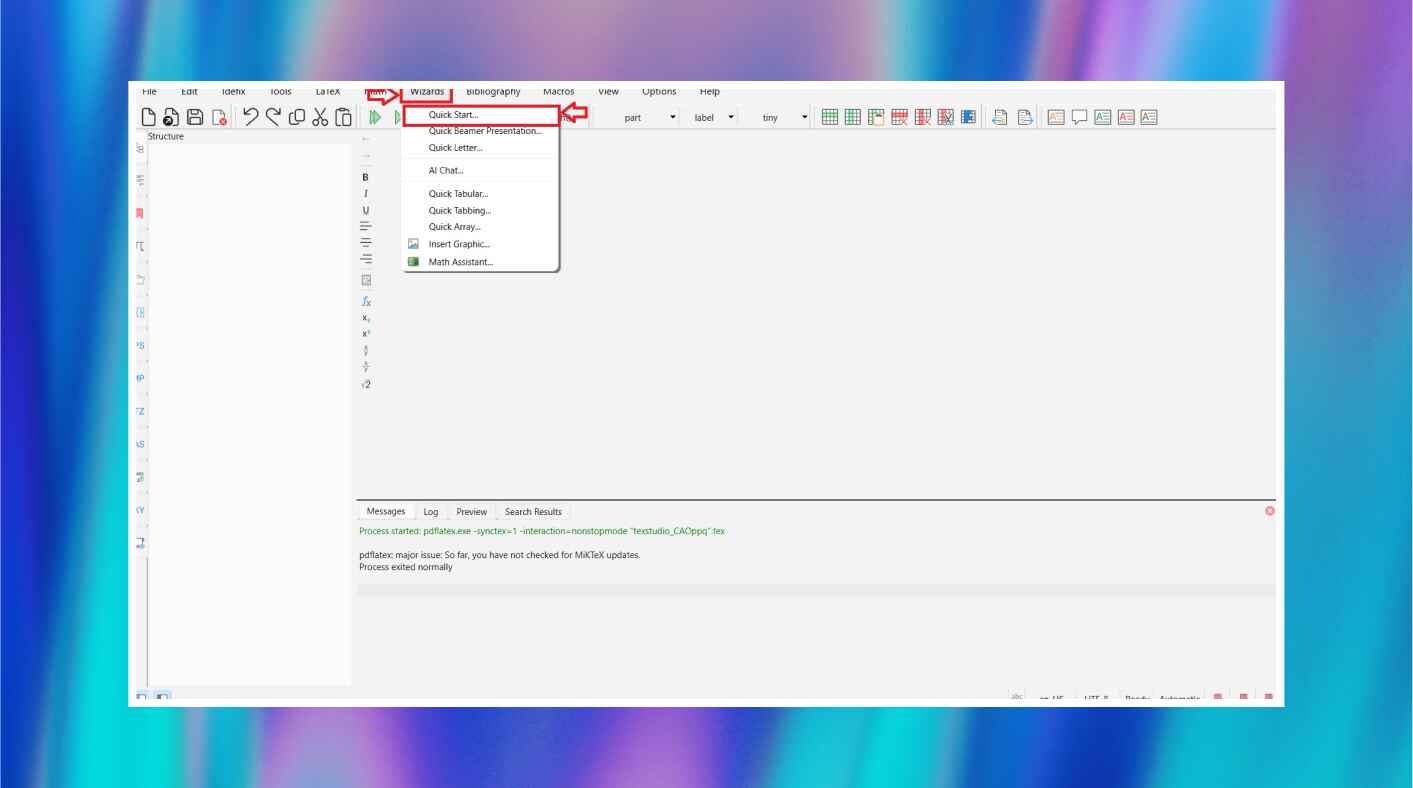Image resolution: width=1413 pixels, height=788 pixels.
Task: Open the View menu
Action: [x=608, y=91]
